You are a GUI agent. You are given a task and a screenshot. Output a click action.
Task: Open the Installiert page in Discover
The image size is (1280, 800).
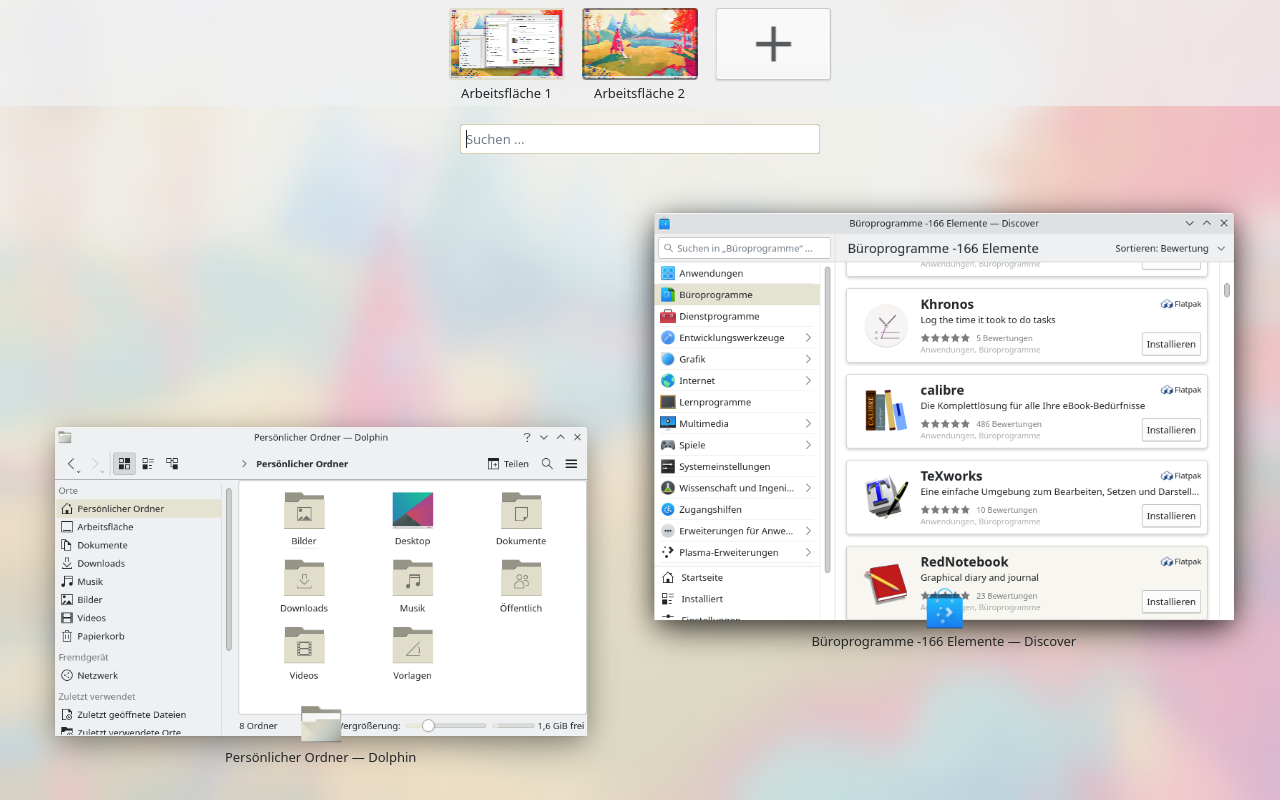(737, 599)
